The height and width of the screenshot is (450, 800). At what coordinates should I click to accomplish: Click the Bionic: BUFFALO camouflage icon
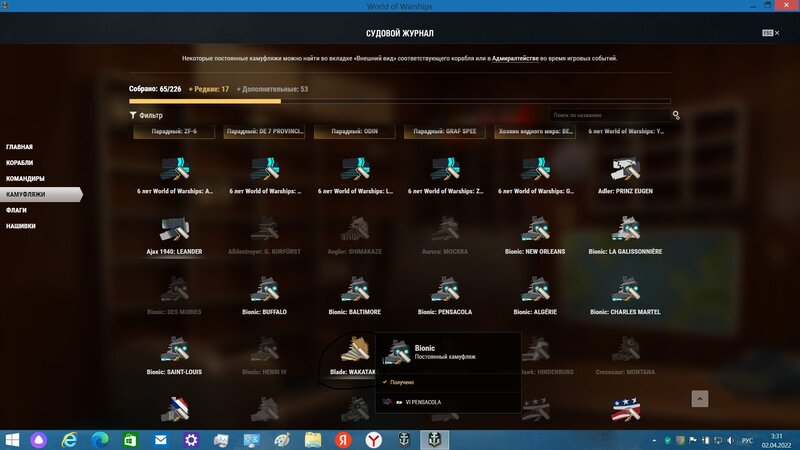tap(264, 289)
